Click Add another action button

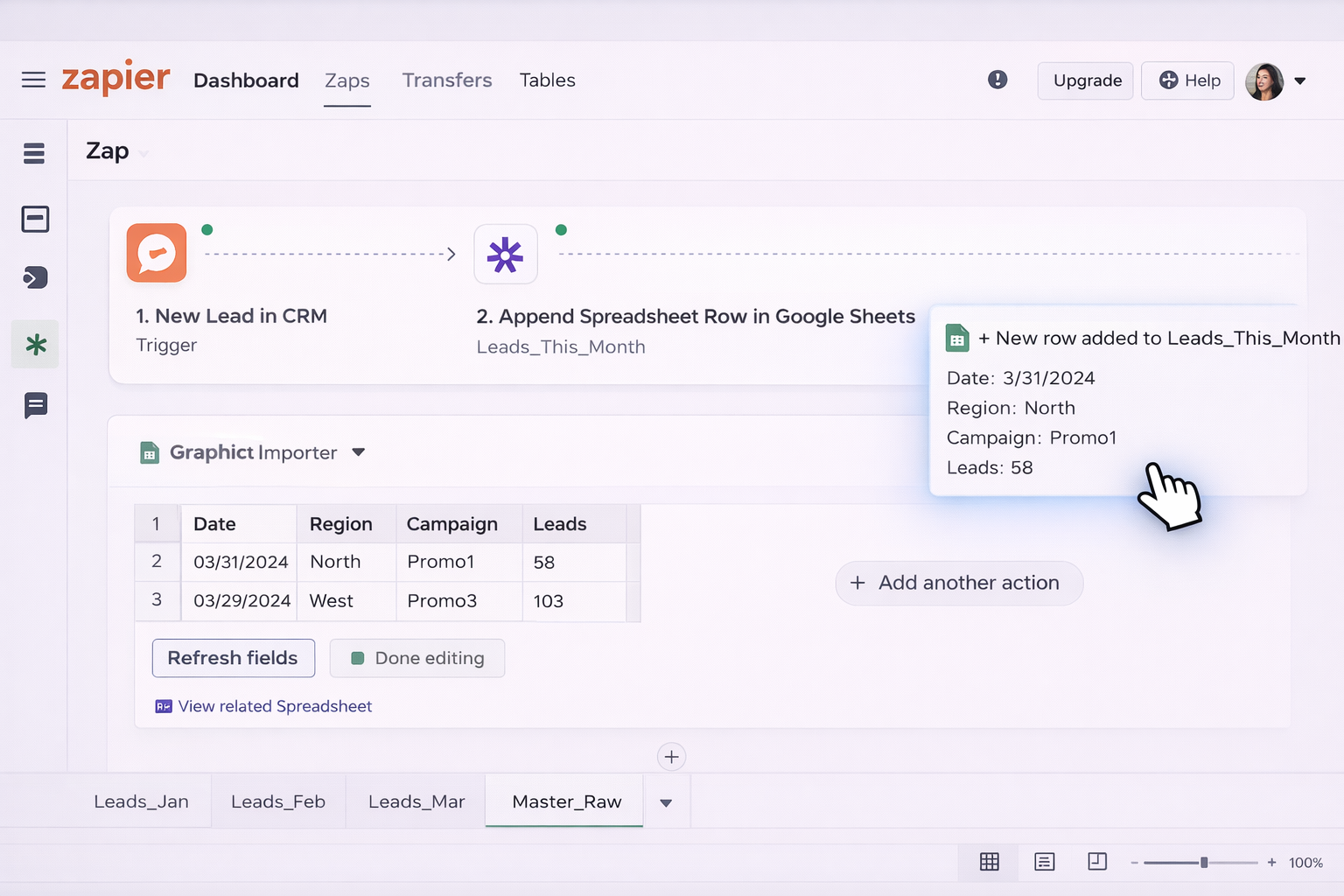tap(960, 583)
